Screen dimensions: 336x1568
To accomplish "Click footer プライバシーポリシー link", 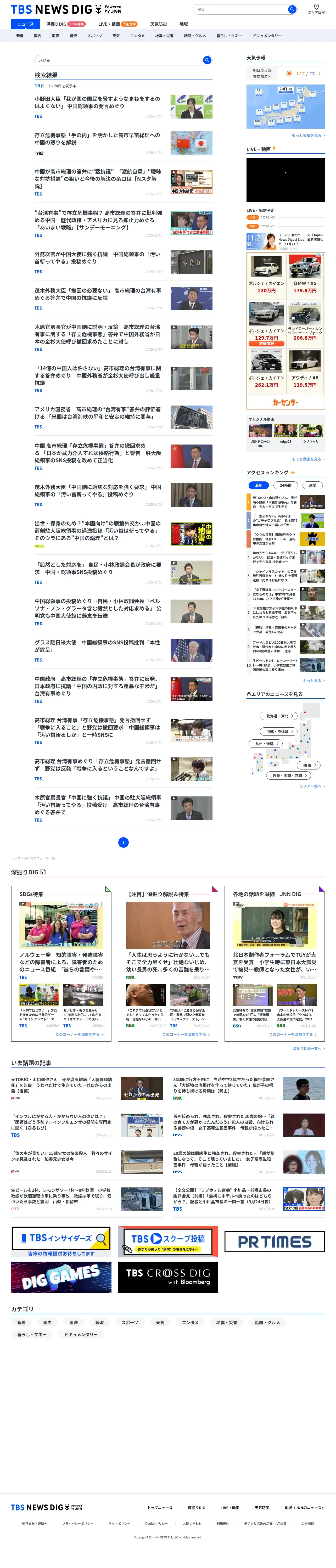I will coord(78,1524).
